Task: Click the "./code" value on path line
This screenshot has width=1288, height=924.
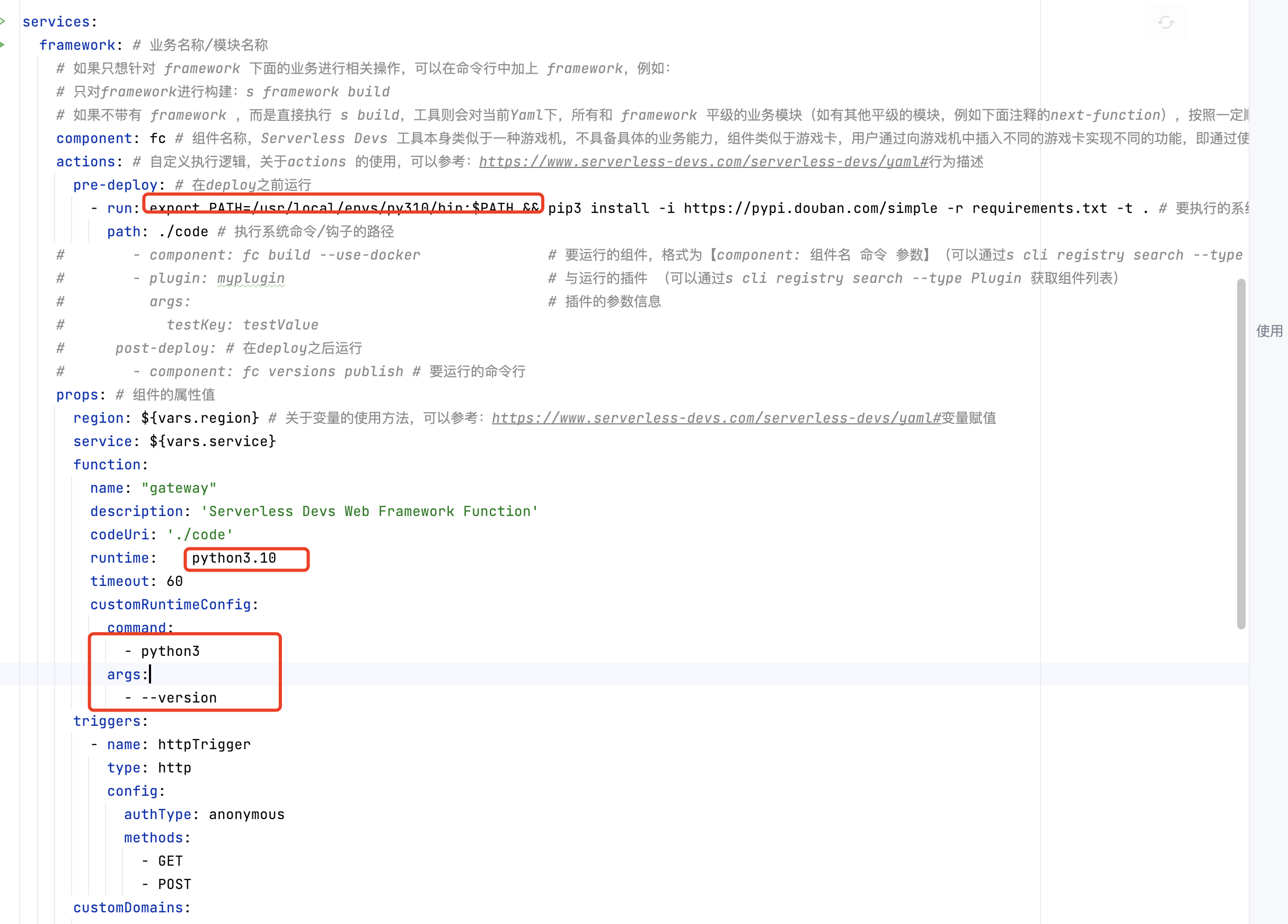Action: [x=183, y=232]
